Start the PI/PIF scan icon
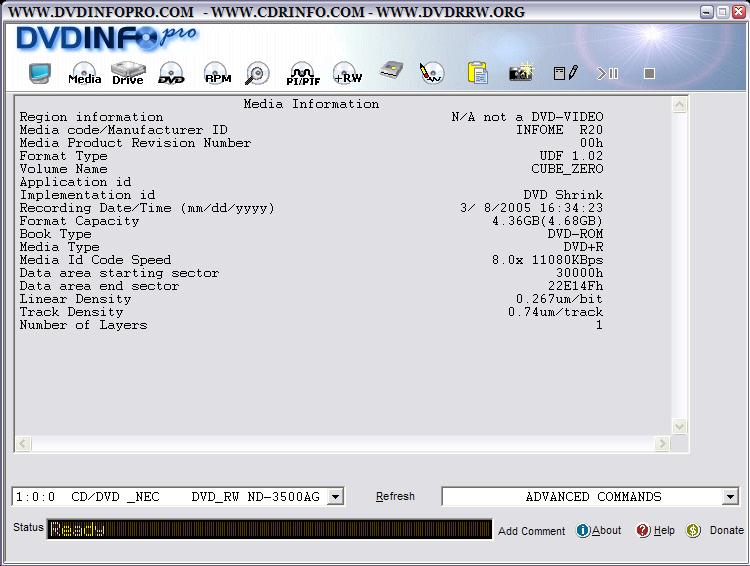 (303, 74)
